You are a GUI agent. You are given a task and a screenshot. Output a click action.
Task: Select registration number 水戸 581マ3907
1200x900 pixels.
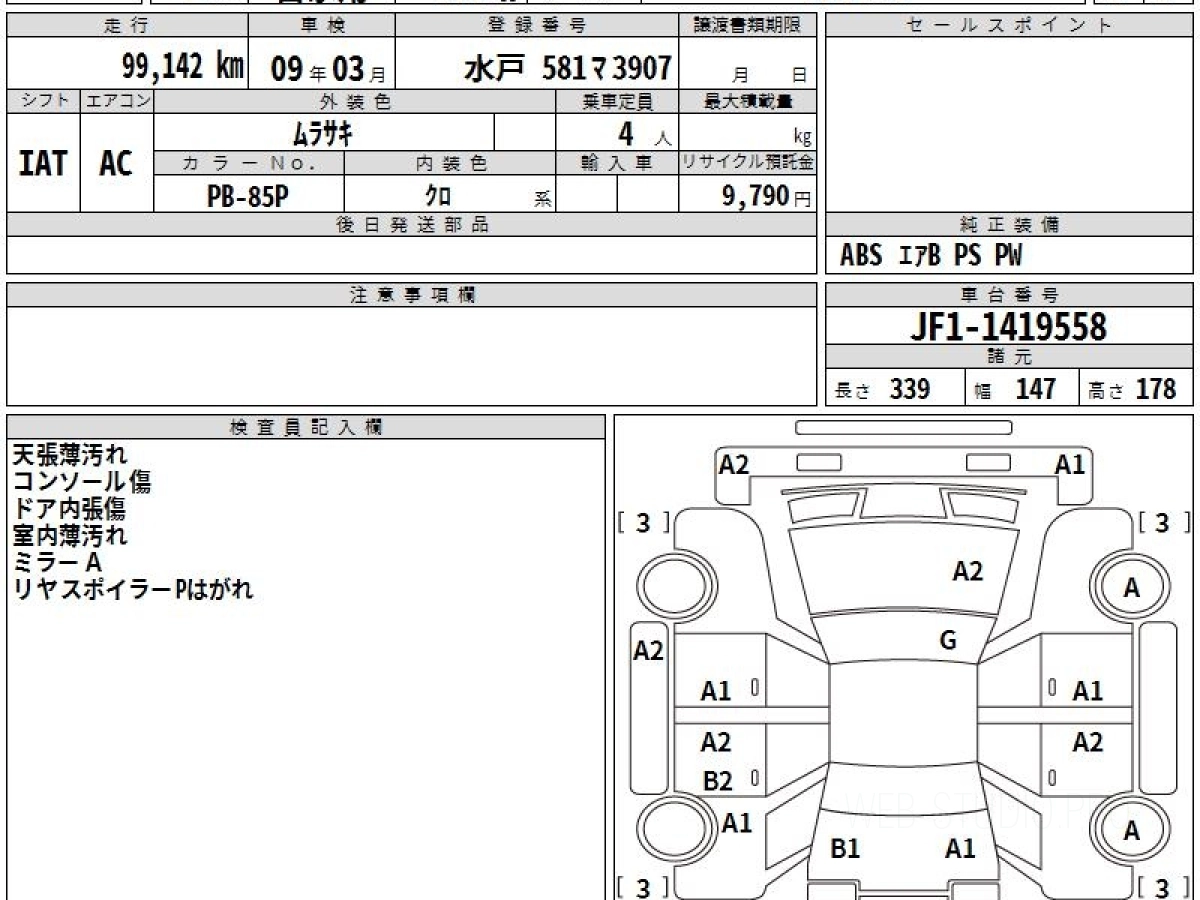click(x=567, y=68)
